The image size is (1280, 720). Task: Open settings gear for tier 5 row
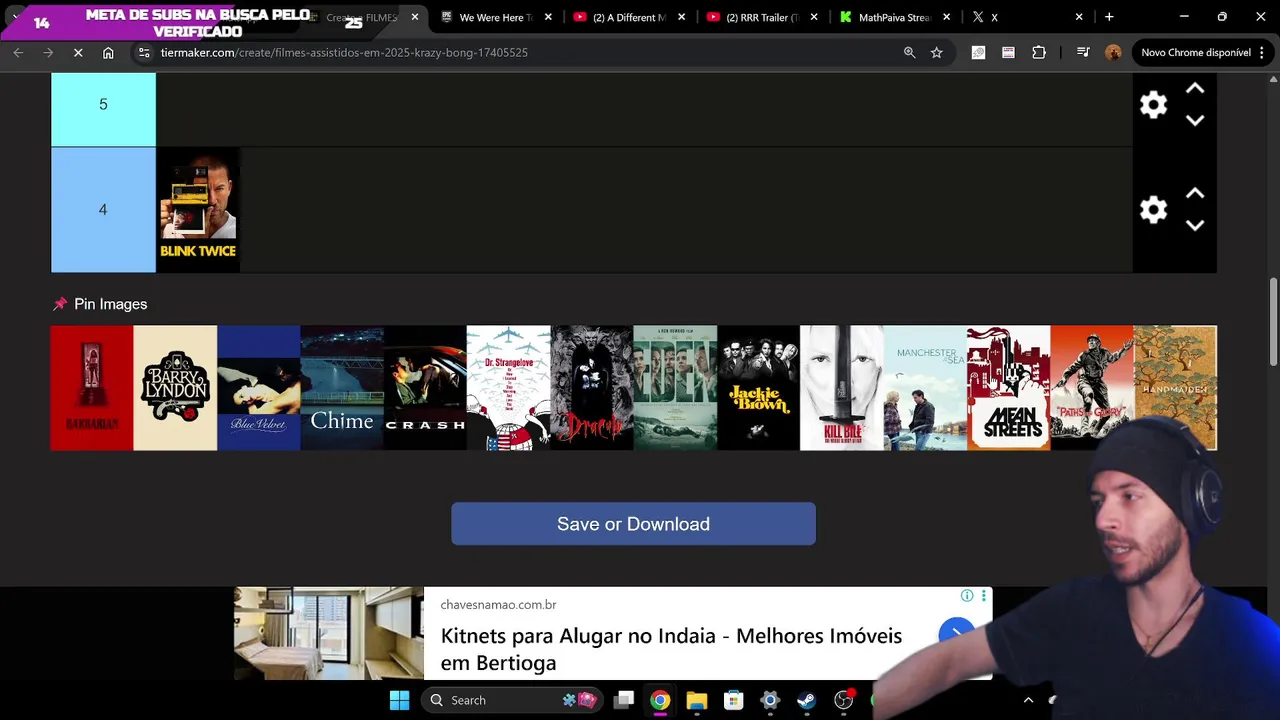[x=1153, y=105]
